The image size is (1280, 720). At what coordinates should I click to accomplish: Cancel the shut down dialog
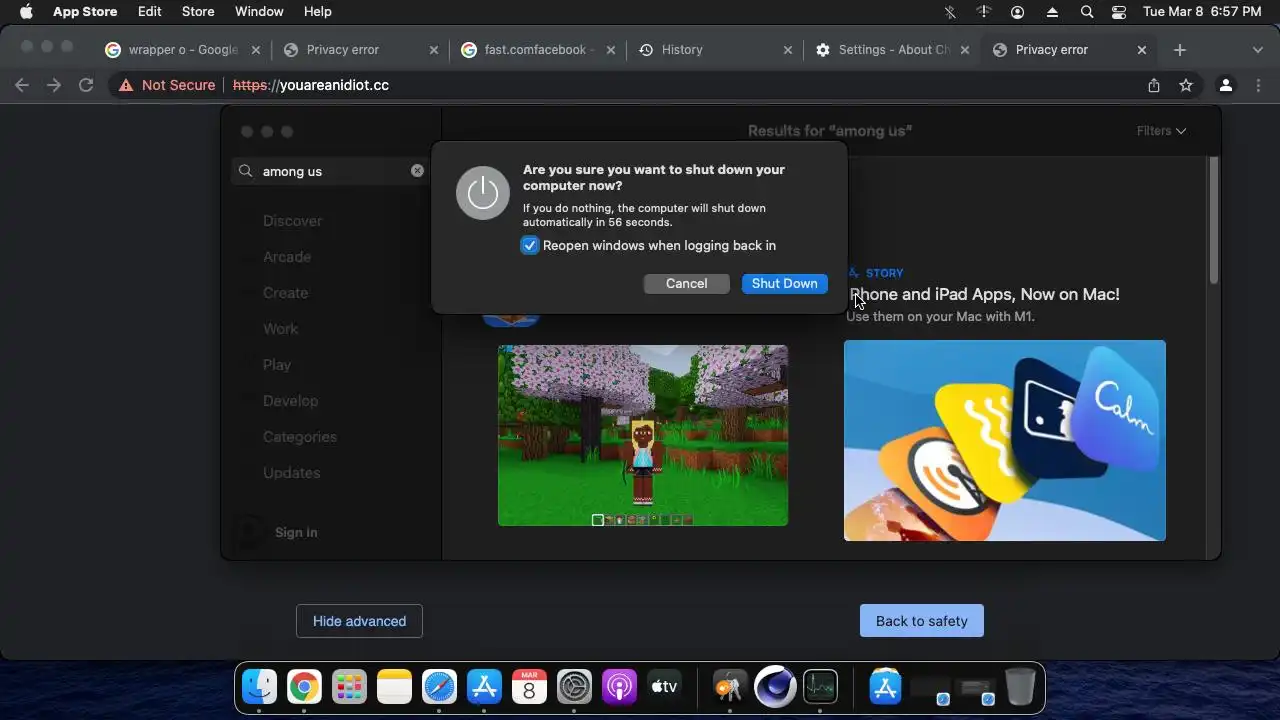[686, 283]
